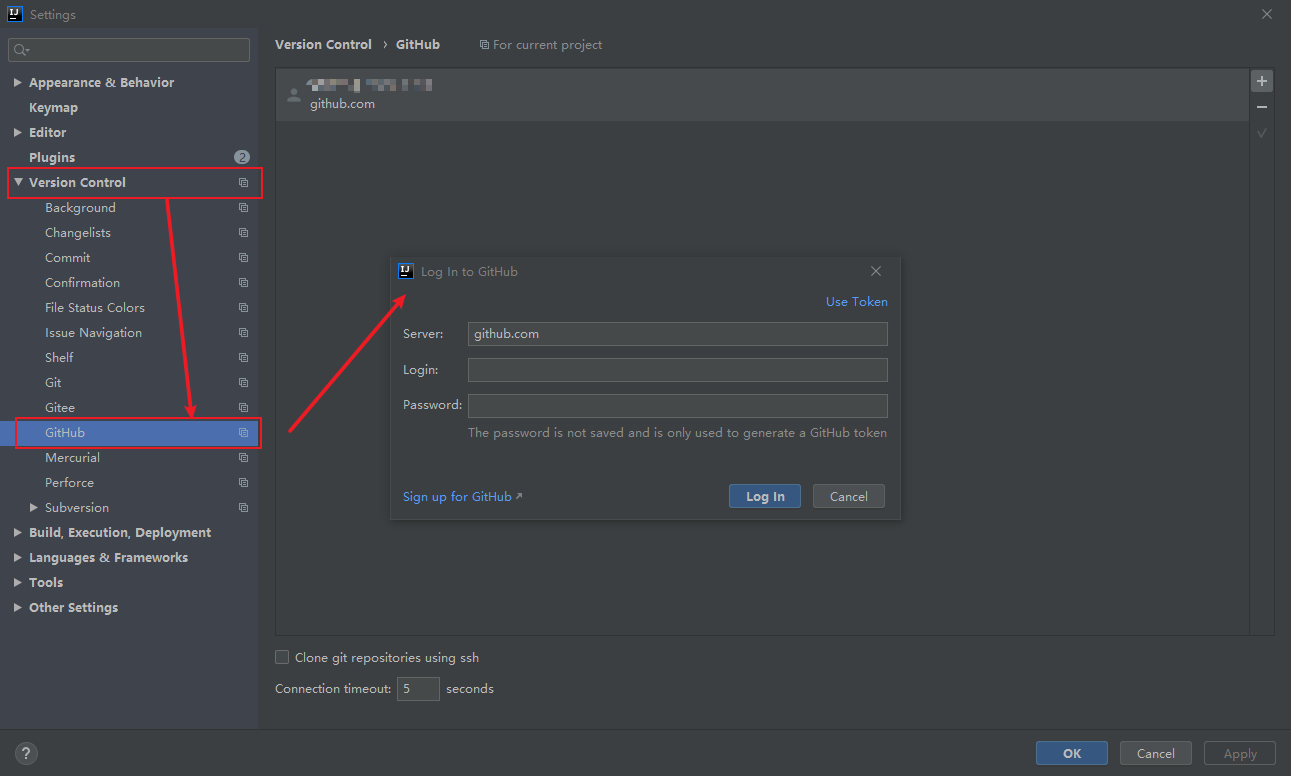
Task: Focus the Server field showing github.com
Action: pyautogui.click(x=678, y=334)
